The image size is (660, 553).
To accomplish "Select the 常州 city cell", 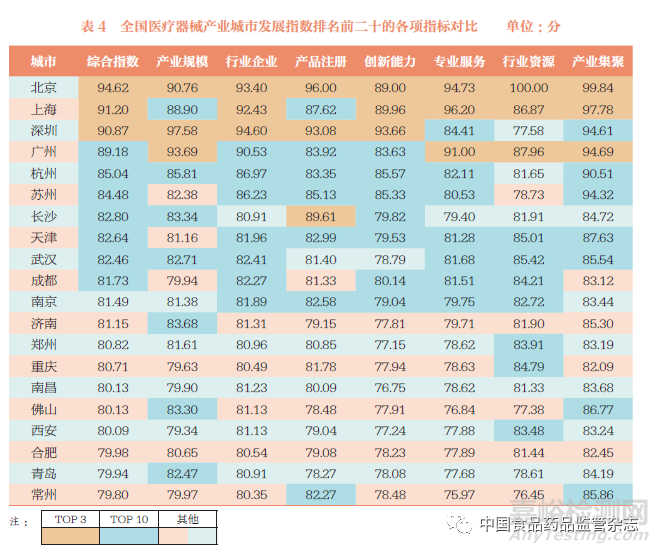I will click(x=43, y=494).
